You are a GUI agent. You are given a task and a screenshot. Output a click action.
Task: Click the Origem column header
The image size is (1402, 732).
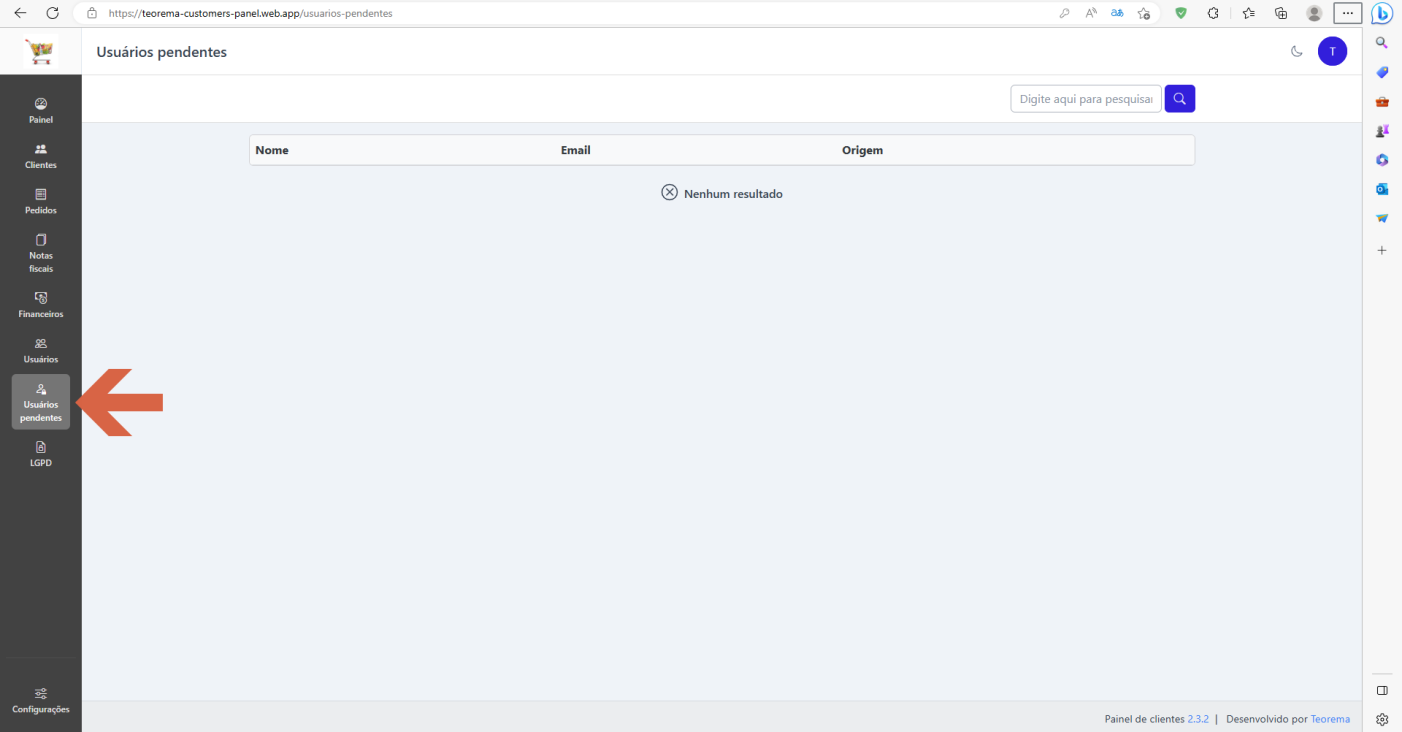click(862, 150)
